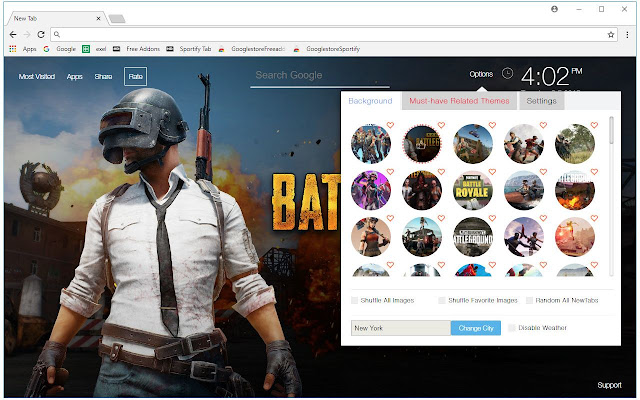640x400 pixels.
Task: Select the Fortnite group background thumbnail
Action: [371, 144]
